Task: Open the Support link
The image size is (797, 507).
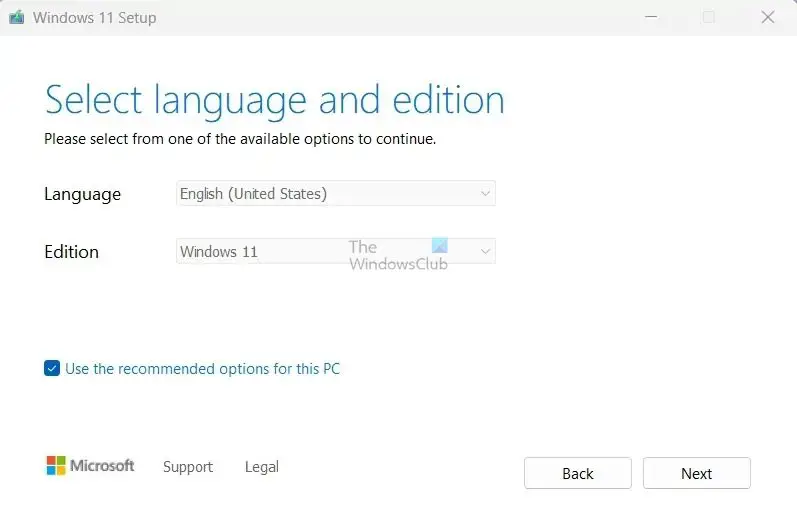Action: point(188,467)
